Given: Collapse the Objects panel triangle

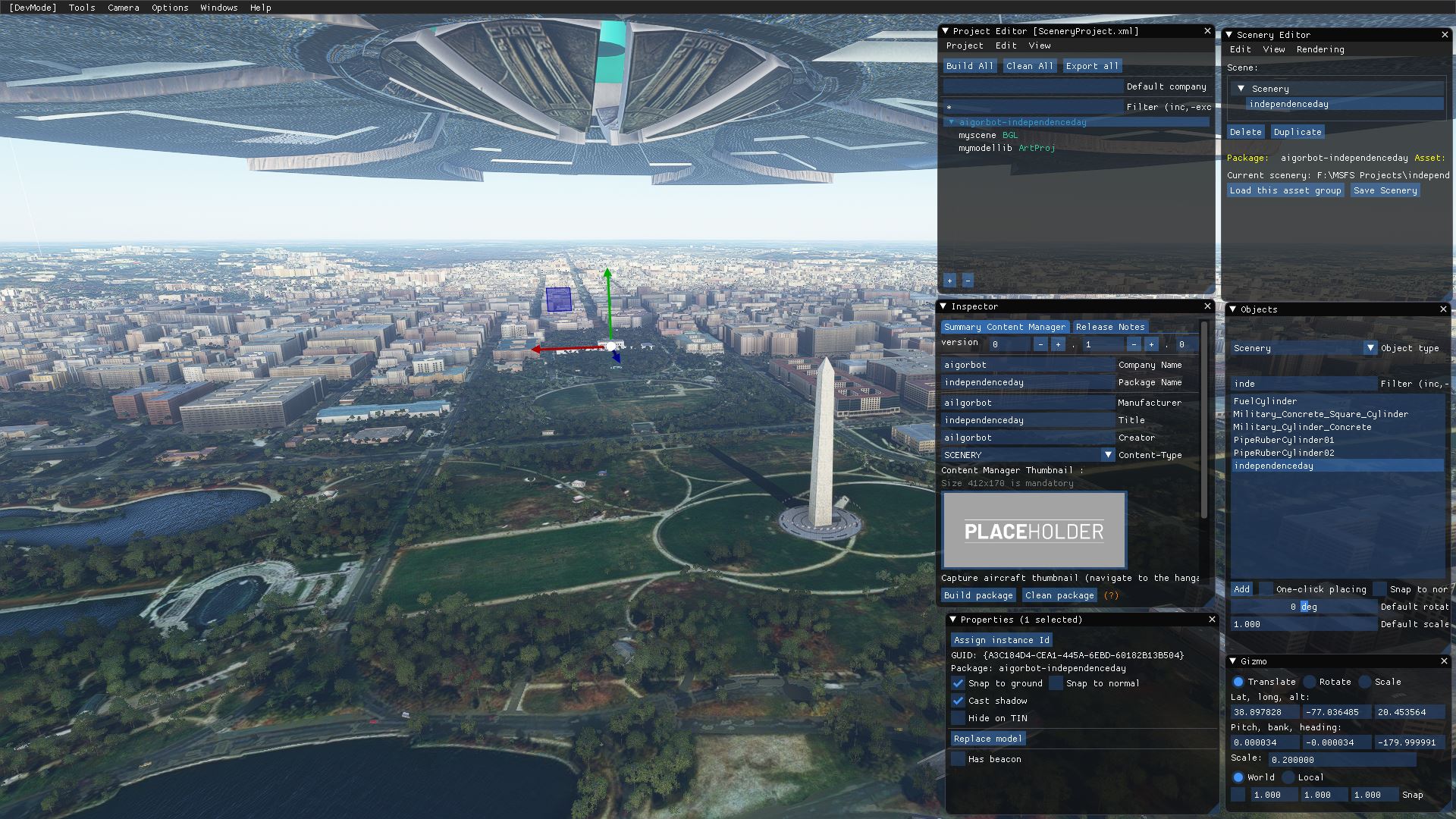Looking at the screenshot, I should (1233, 309).
